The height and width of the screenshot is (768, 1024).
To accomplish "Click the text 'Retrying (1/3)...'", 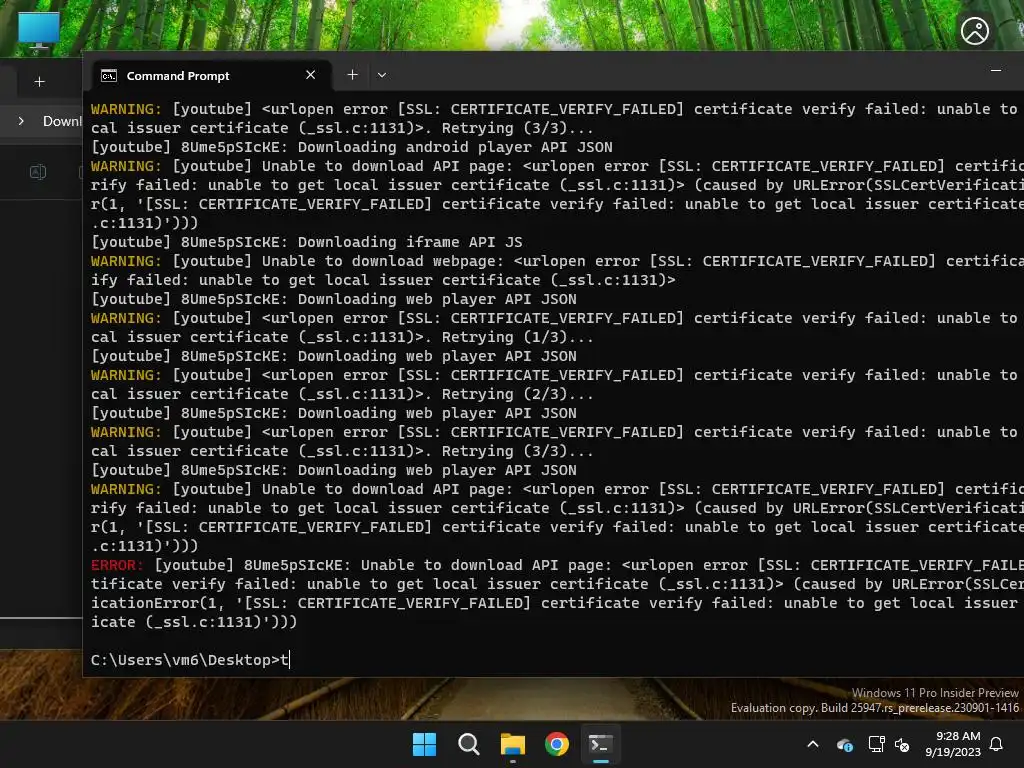I will (x=517, y=337).
